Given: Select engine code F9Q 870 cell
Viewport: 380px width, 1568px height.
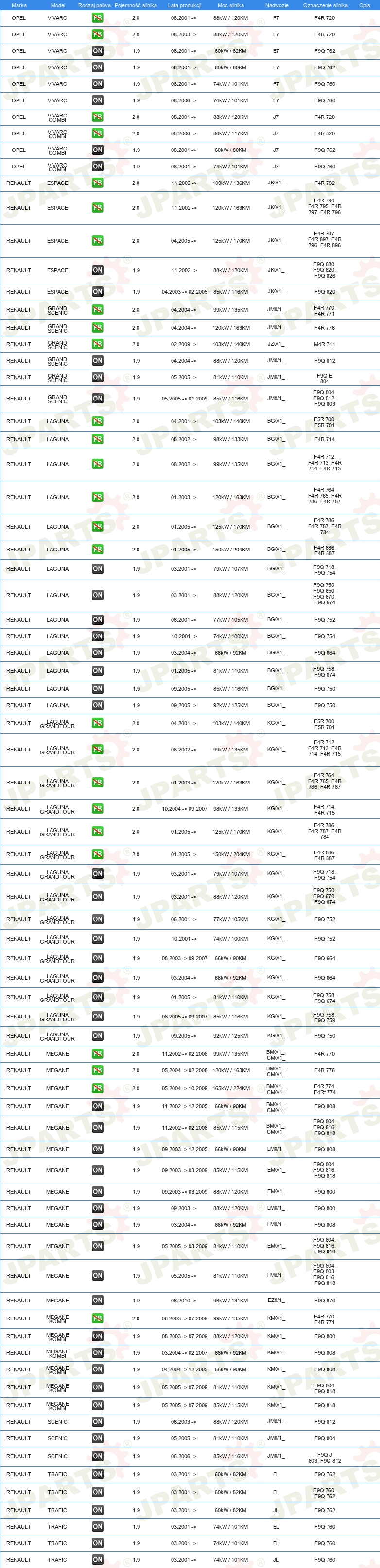Looking at the screenshot, I should pos(325,1300).
